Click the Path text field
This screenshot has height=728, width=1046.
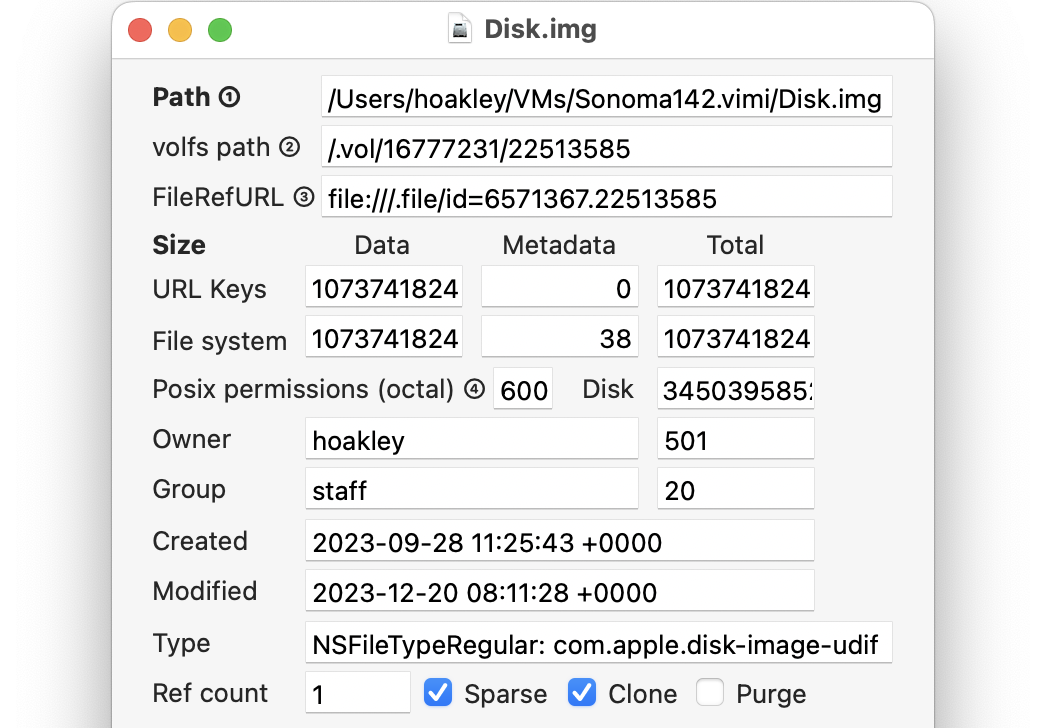(606, 99)
